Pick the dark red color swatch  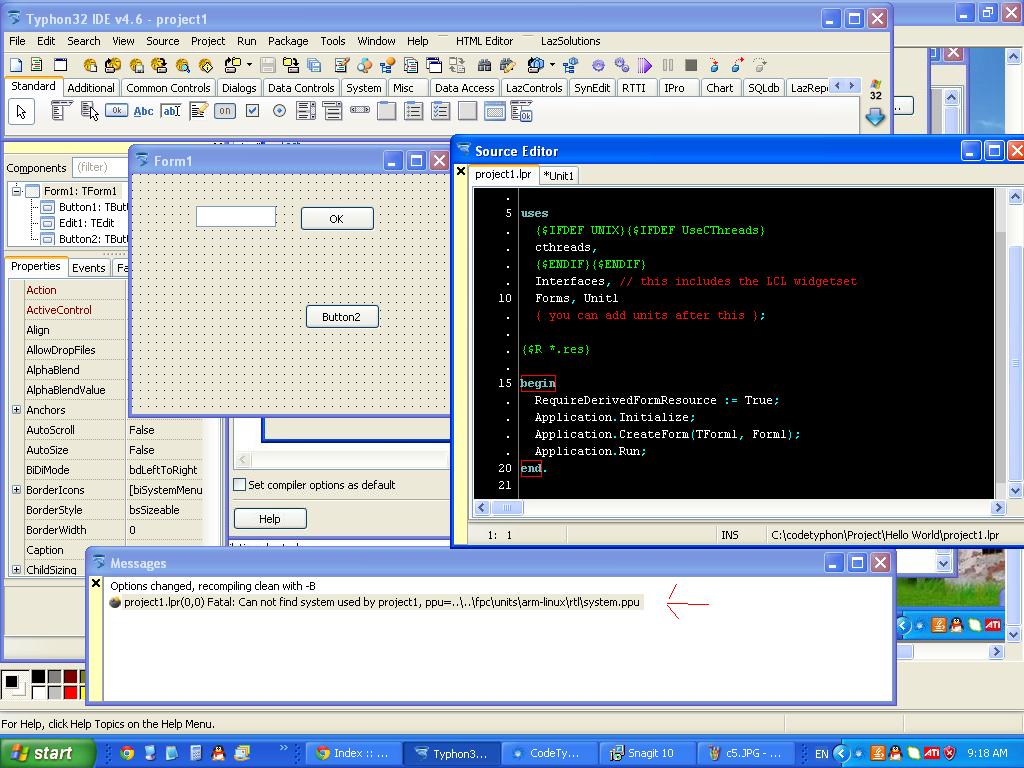71,677
